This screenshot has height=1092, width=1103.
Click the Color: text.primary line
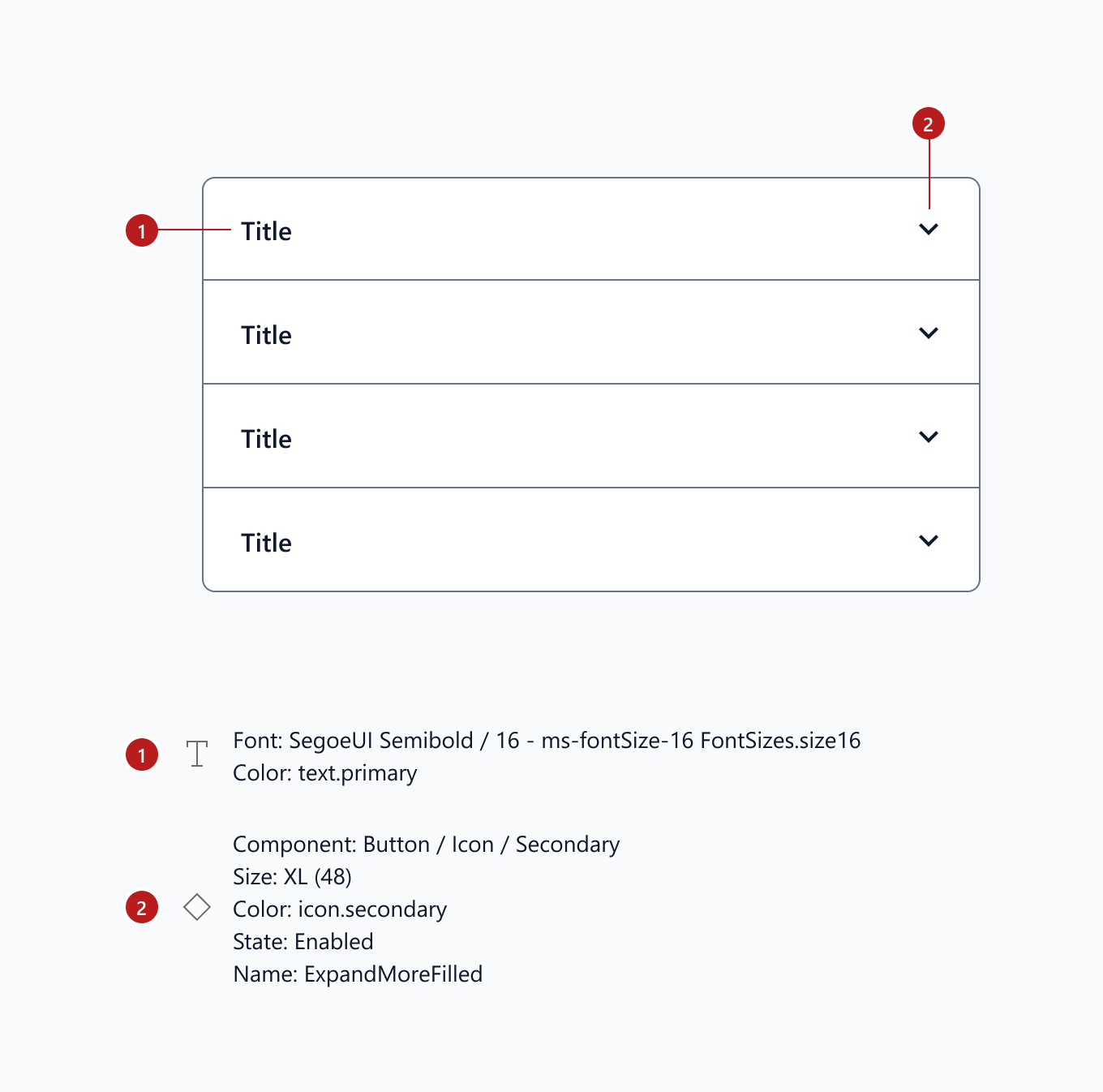[x=324, y=773]
